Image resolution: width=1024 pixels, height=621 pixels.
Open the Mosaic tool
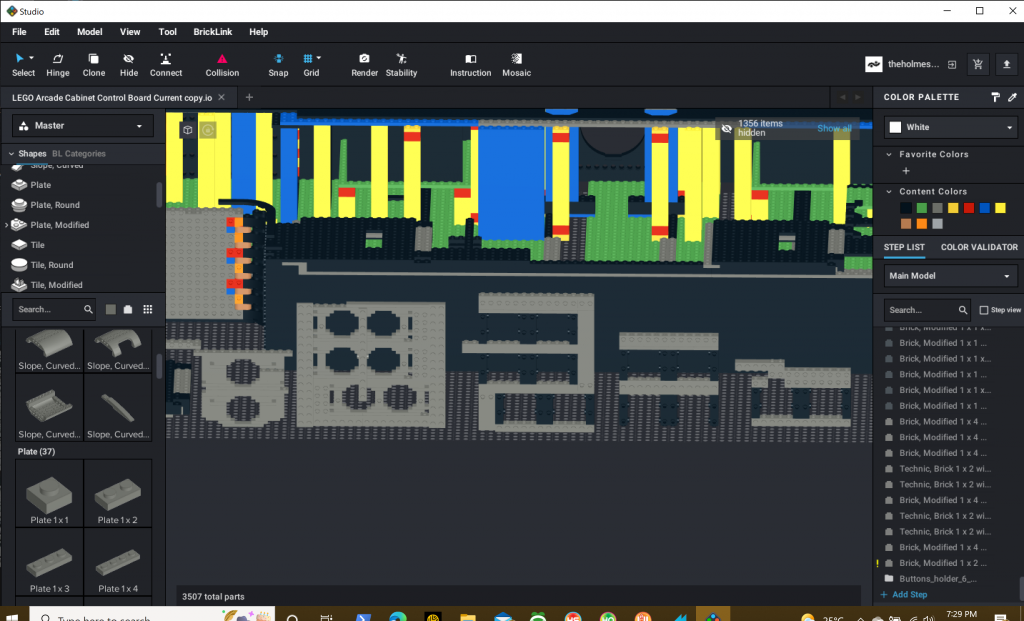[516, 63]
